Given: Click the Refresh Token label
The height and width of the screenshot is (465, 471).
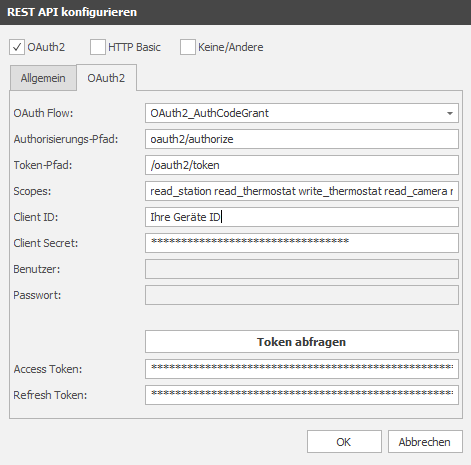Looking at the screenshot, I should pyautogui.click(x=50, y=395).
